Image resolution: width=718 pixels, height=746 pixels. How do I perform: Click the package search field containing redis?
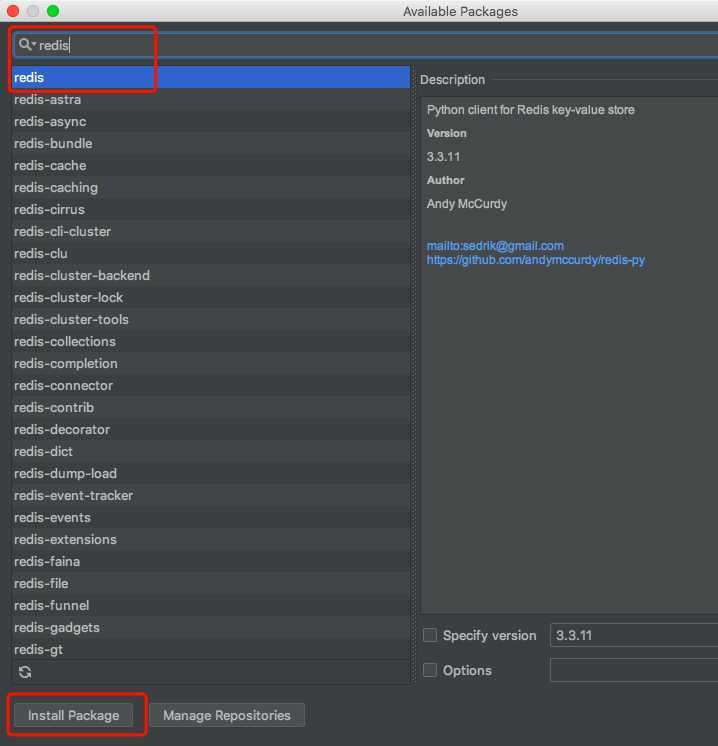365,45
